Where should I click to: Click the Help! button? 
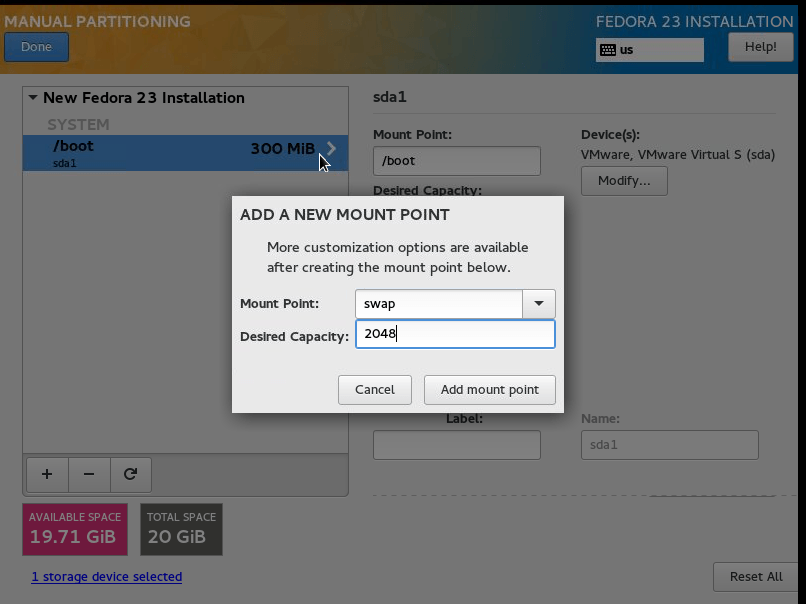pyautogui.click(x=761, y=47)
